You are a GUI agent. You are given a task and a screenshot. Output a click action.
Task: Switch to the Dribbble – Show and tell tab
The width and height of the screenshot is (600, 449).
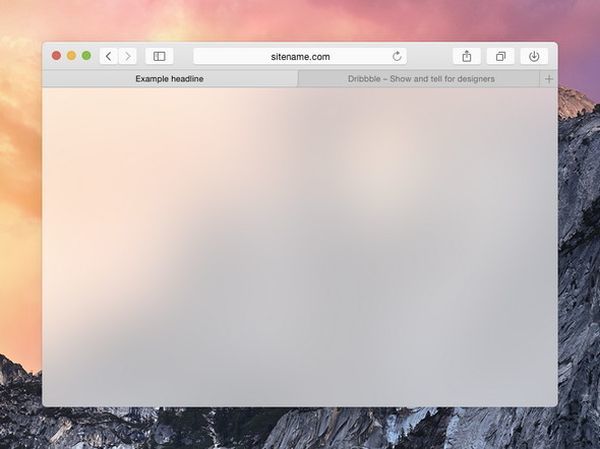[419, 79]
